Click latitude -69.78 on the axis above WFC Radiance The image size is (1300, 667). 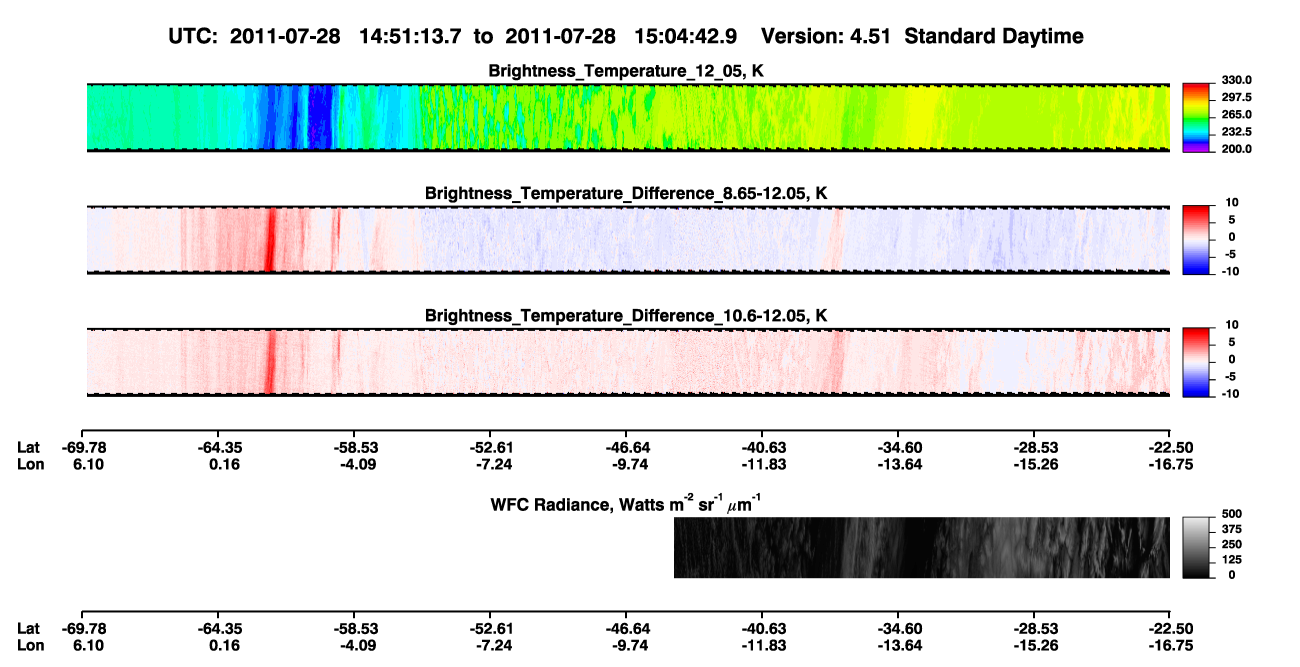coord(83,448)
